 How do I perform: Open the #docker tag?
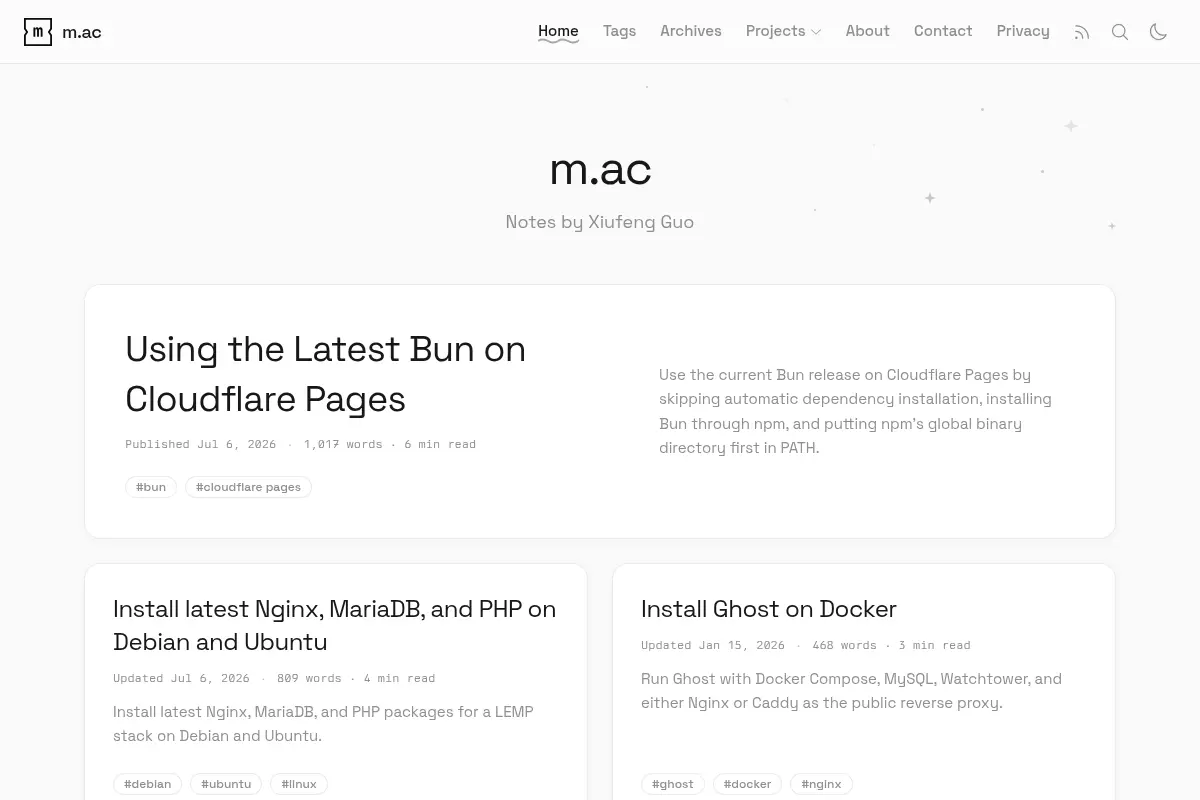(x=748, y=784)
